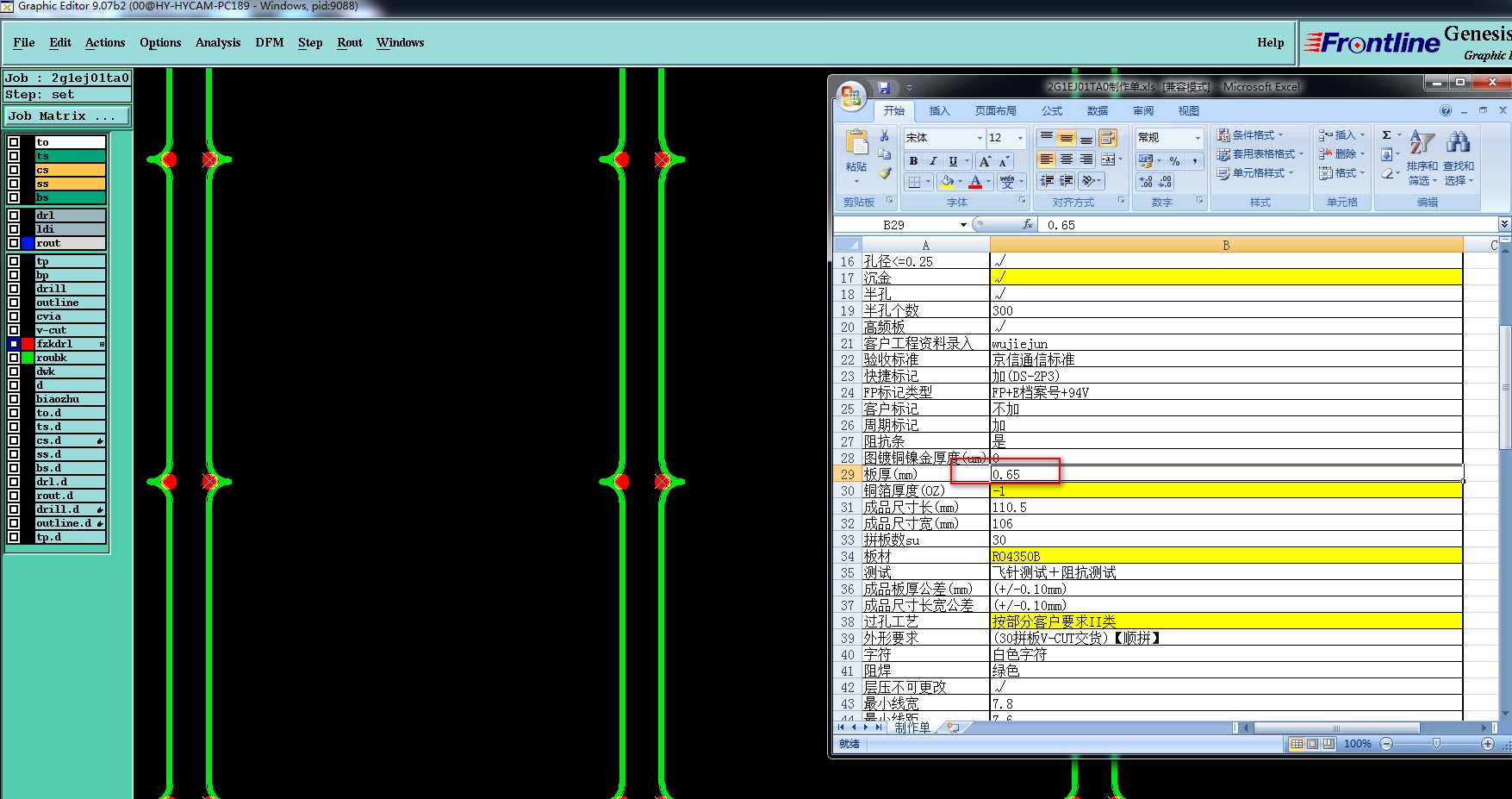Expand the number format dropdown

click(x=1197, y=138)
